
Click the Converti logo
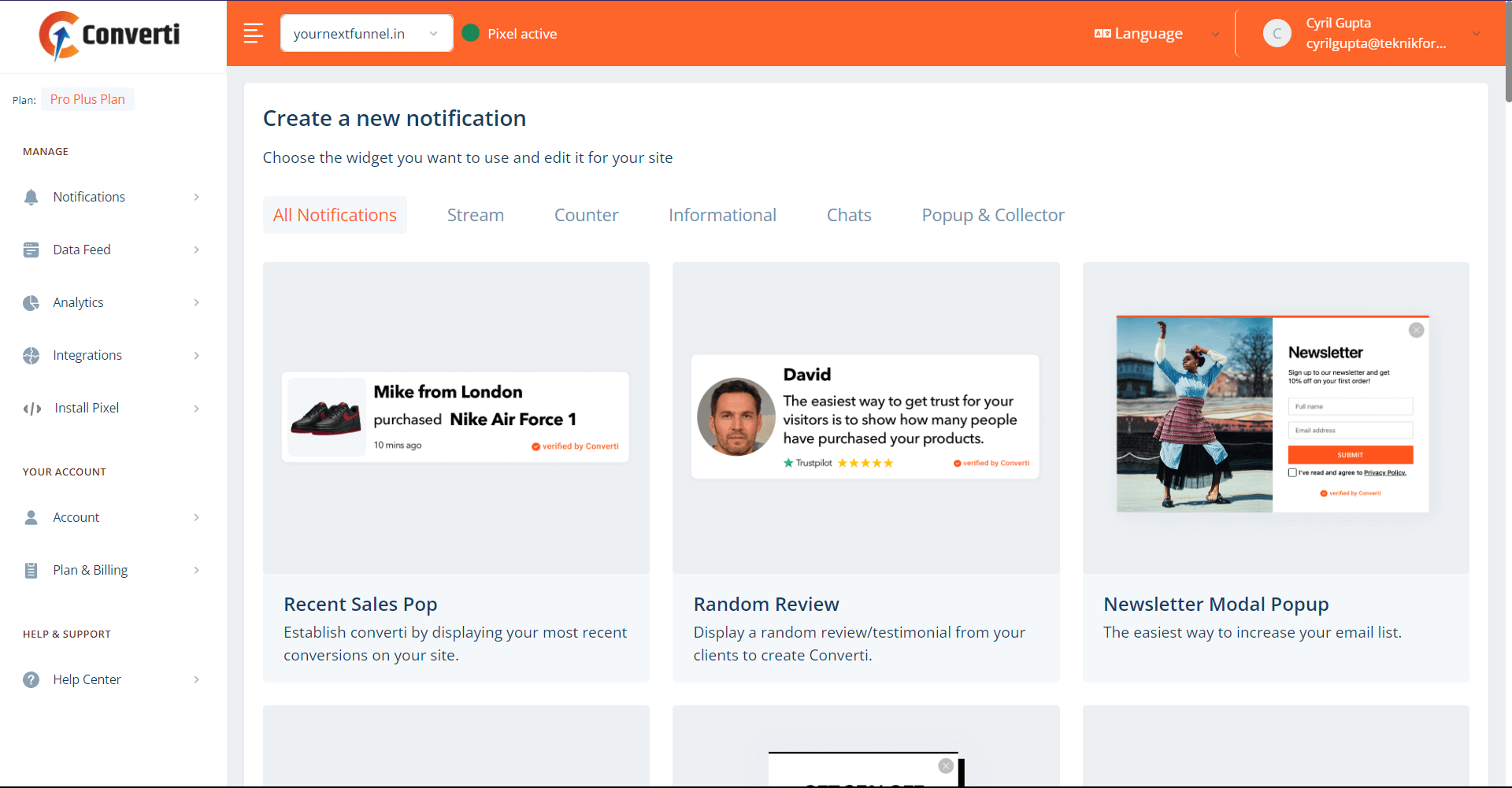click(x=109, y=35)
